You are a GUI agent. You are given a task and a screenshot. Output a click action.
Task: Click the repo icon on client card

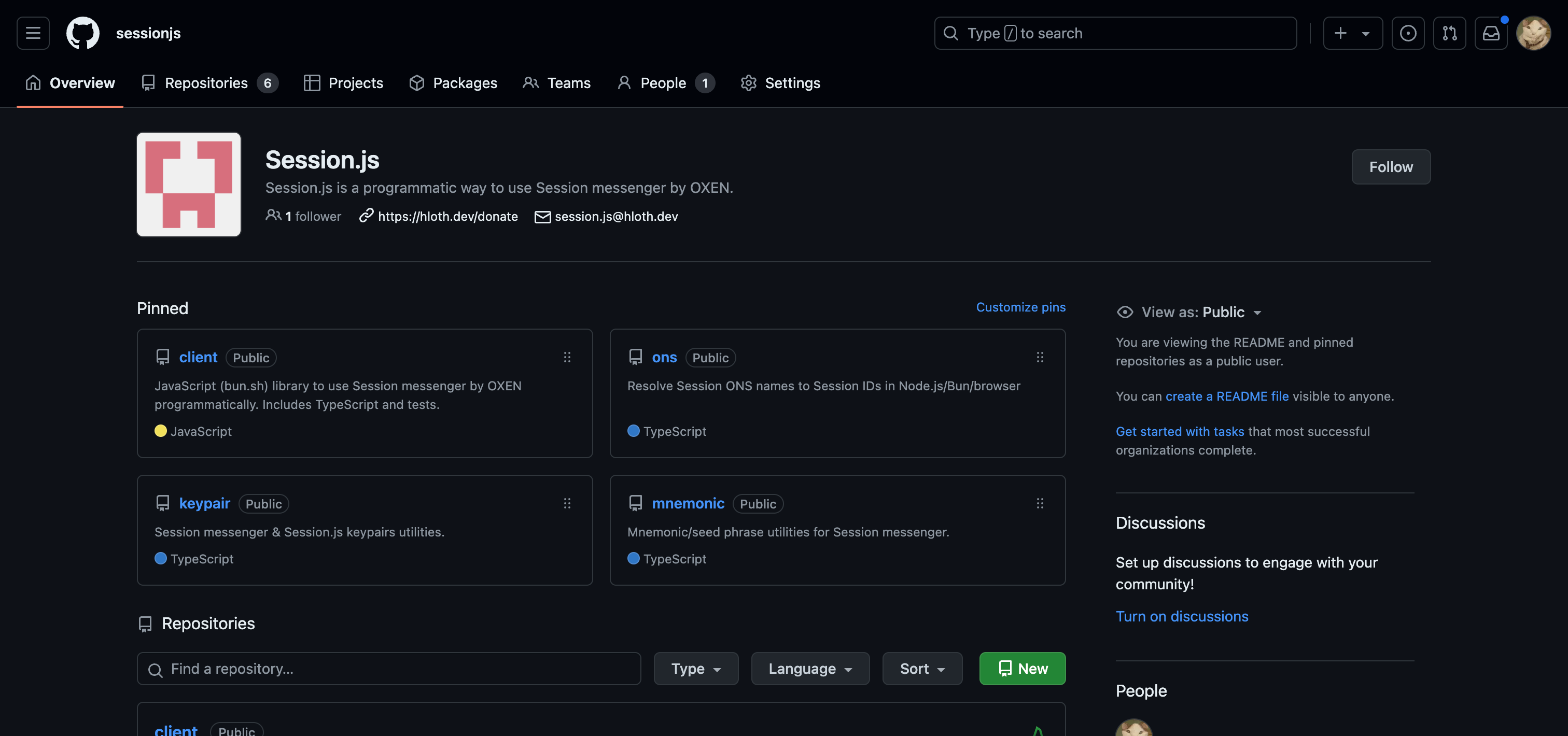pos(162,357)
